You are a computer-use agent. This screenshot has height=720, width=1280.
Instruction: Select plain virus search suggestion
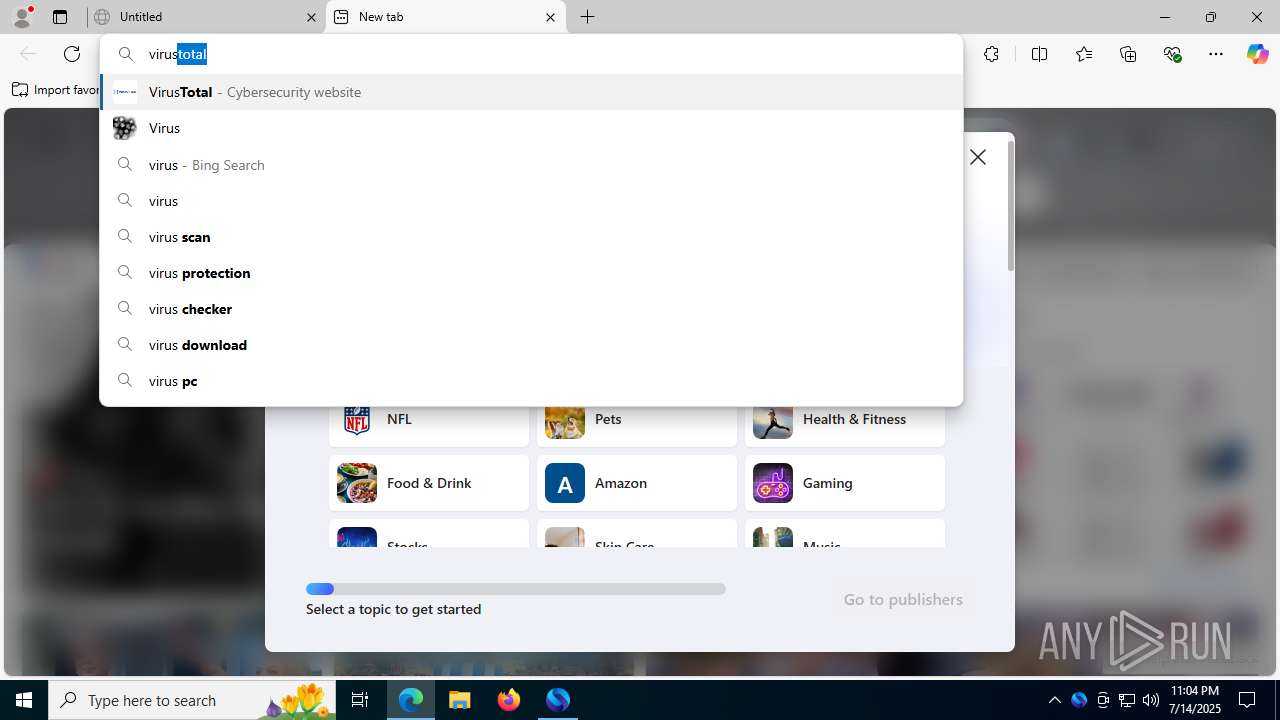click(531, 201)
